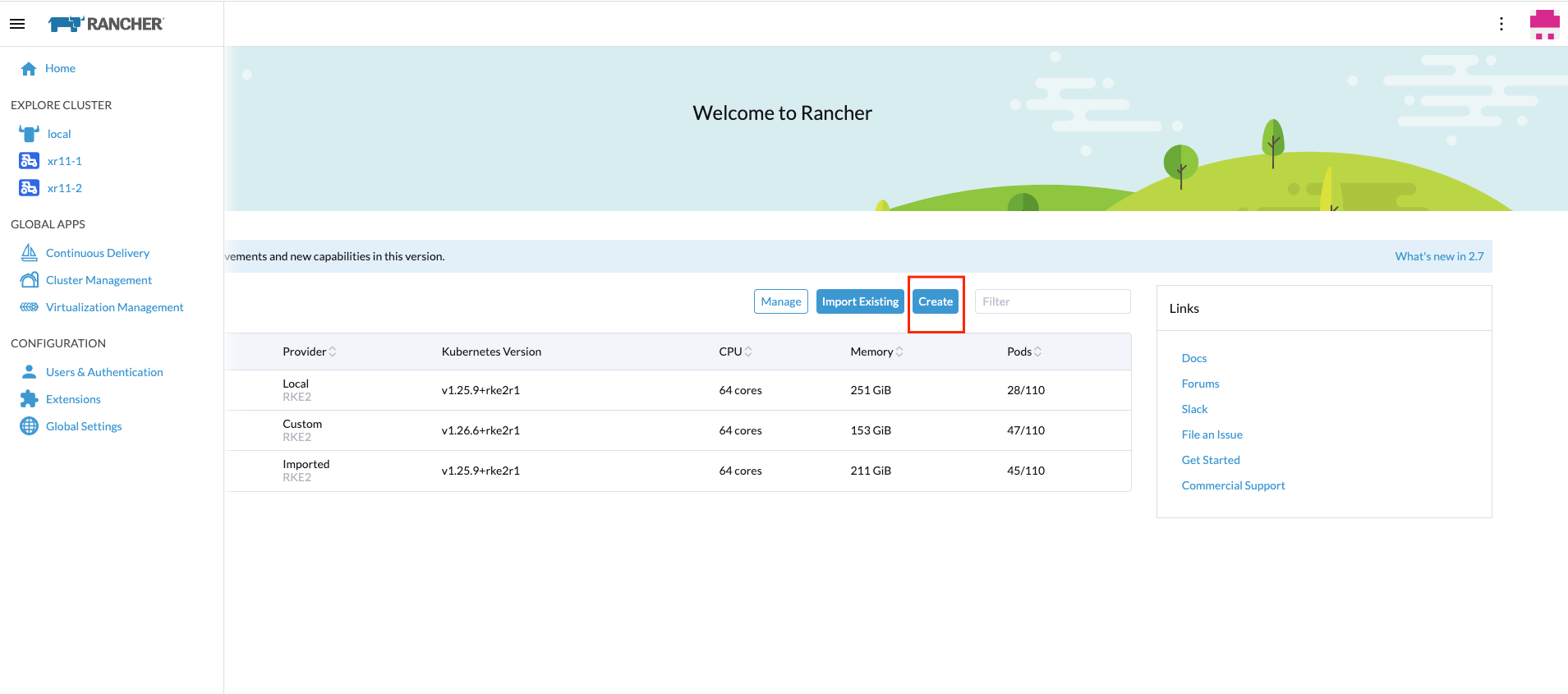1568x694 pixels.
Task: Click the Cluster Management barn icon
Action: [x=30, y=280]
